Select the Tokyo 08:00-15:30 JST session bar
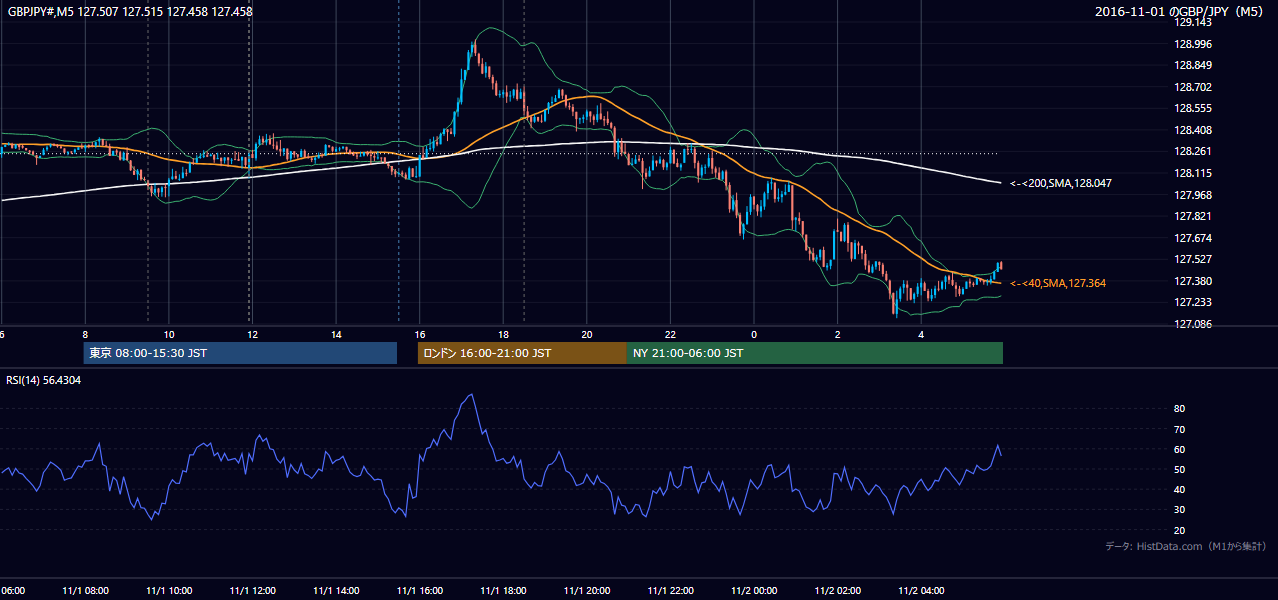1278x600 pixels. [240, 353]
